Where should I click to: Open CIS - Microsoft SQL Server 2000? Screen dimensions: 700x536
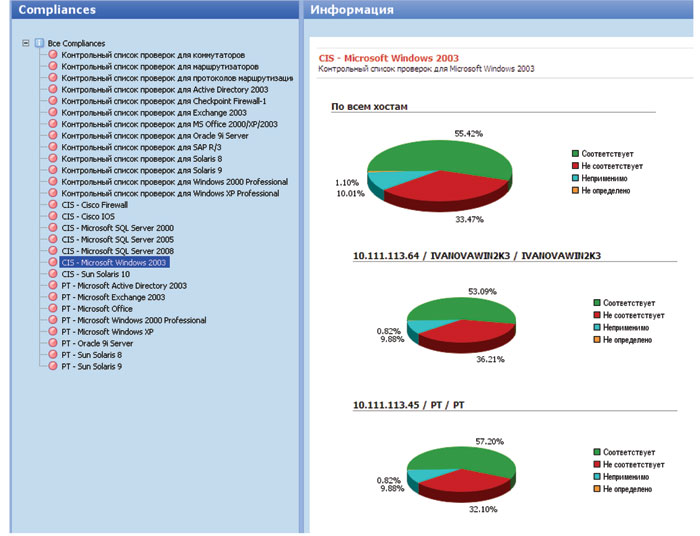118,228
